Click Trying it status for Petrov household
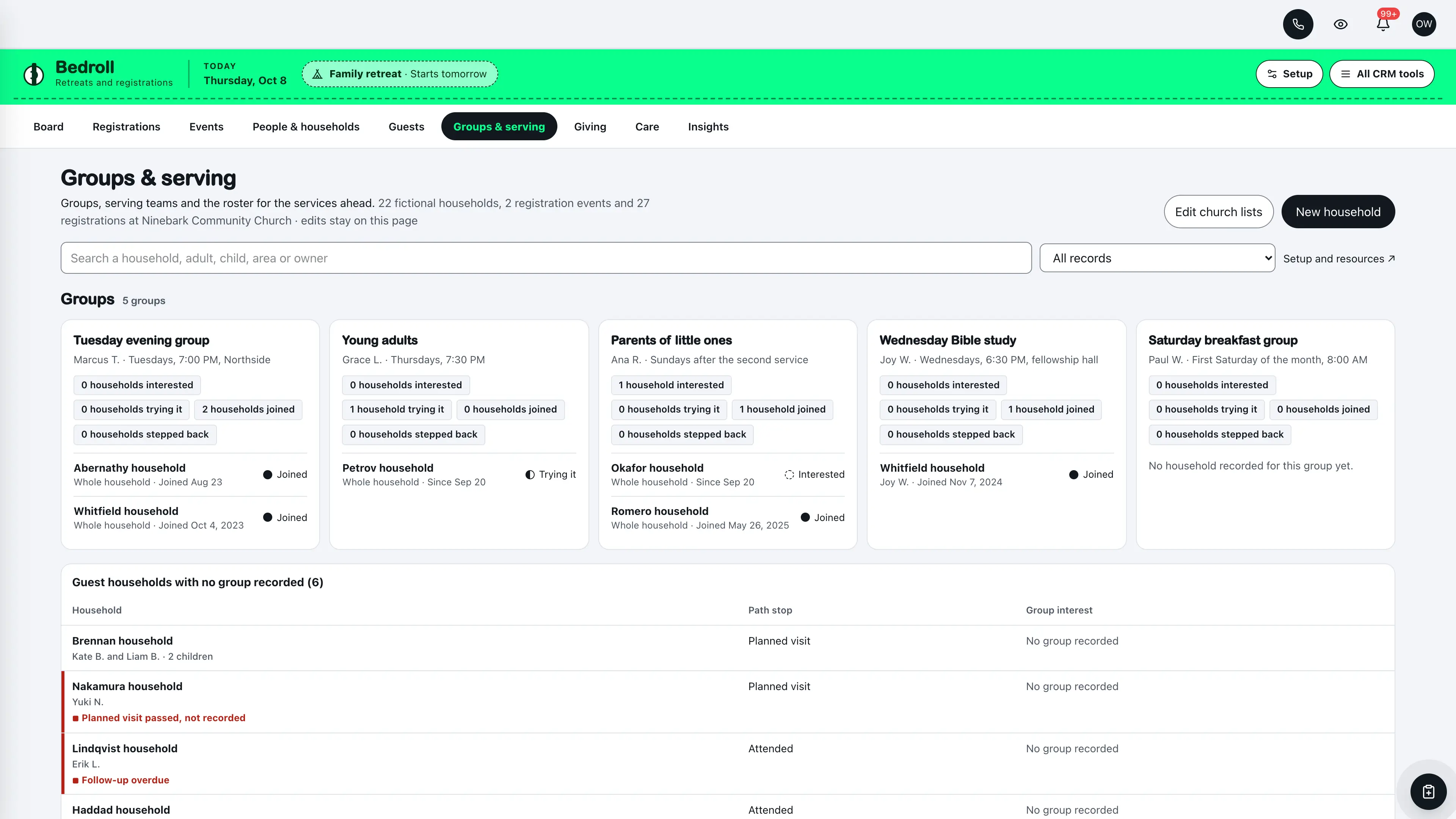1456x819 pixels. coord(551,475)
